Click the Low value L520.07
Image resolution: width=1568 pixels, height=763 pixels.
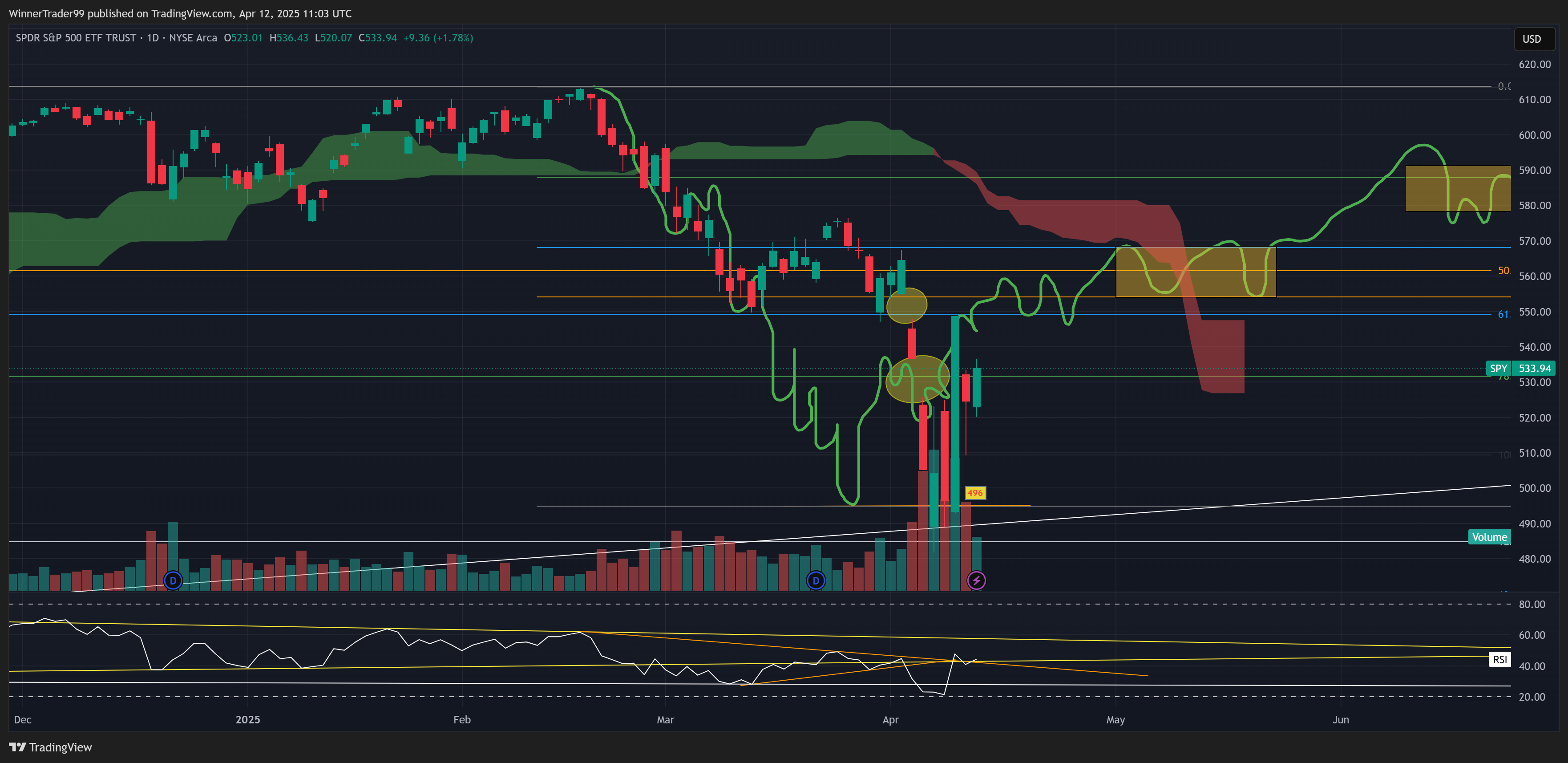[334, 38]
